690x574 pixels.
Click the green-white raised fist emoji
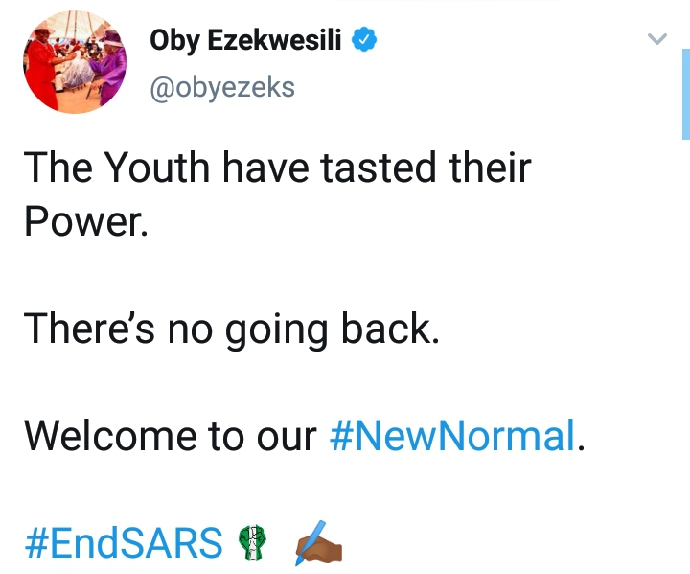252,542
